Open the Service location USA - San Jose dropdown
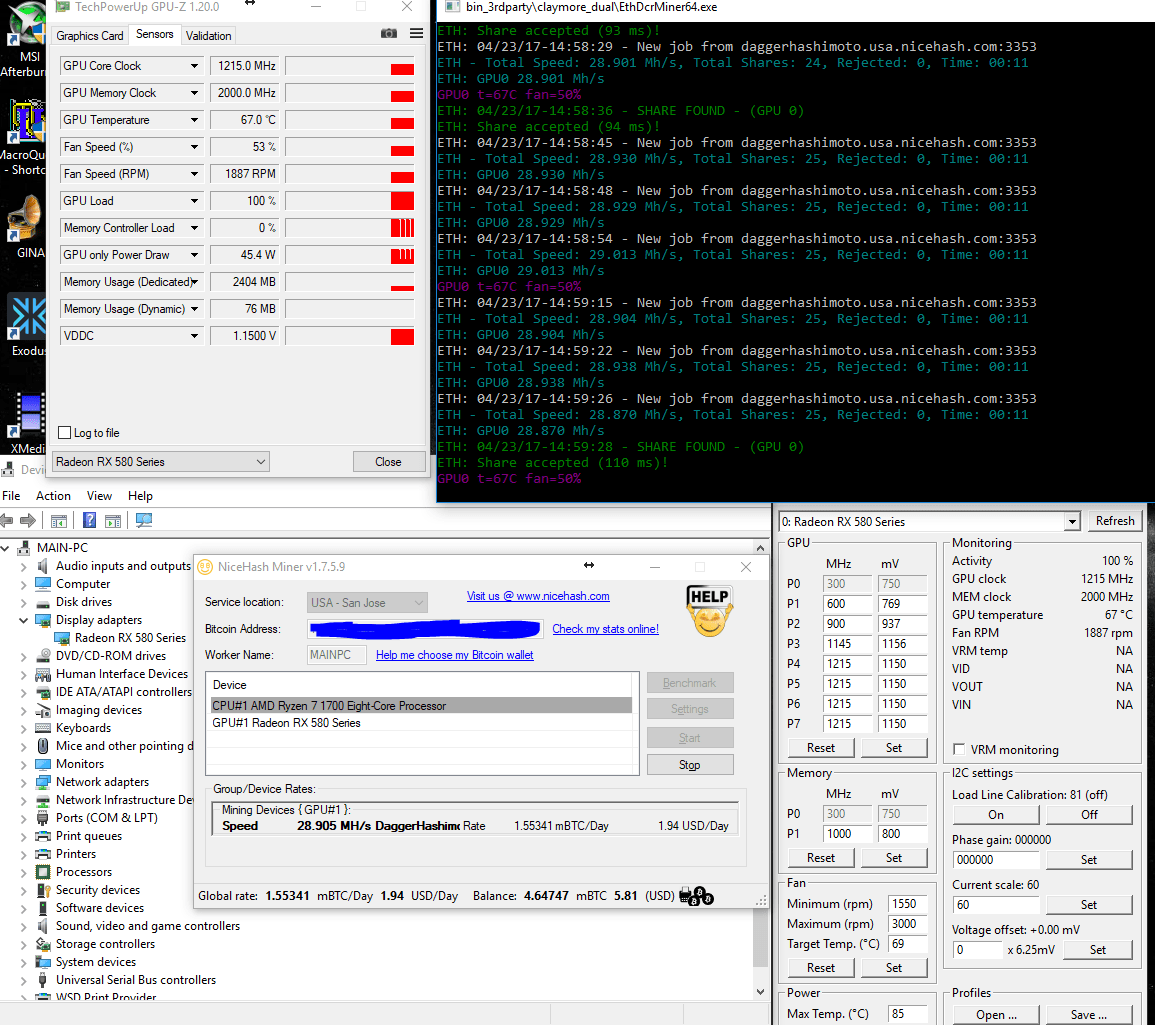 (367, 602)
